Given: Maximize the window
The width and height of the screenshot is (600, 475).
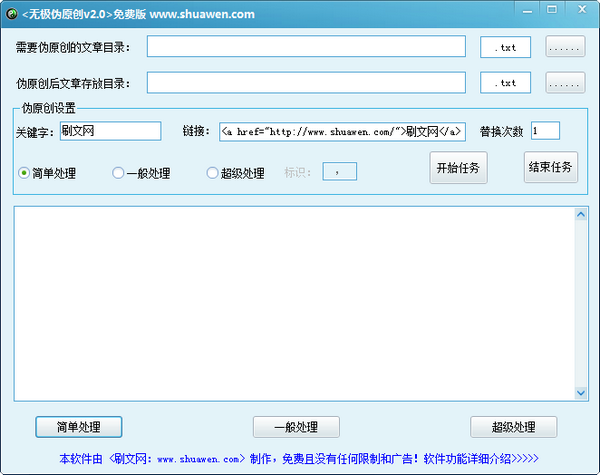Looking at the screenshot, I should pos(552,10).
